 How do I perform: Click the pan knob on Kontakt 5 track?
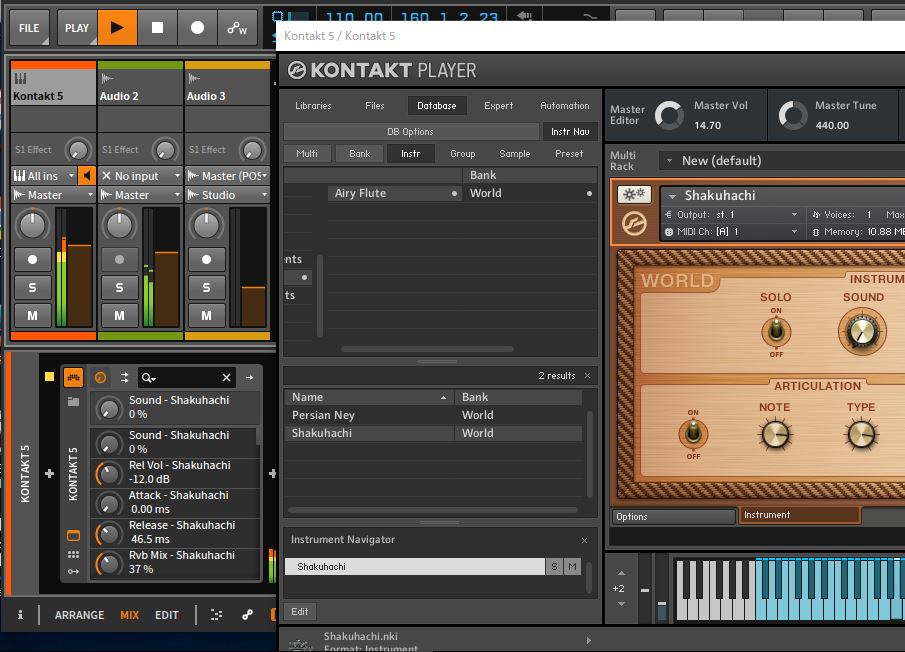click(32, 224)
